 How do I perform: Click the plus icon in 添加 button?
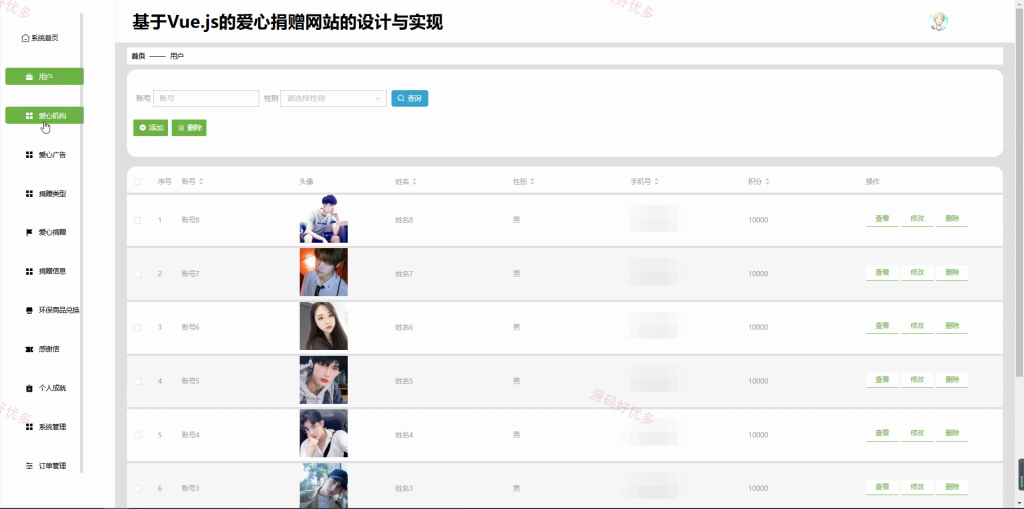point(142,128)
